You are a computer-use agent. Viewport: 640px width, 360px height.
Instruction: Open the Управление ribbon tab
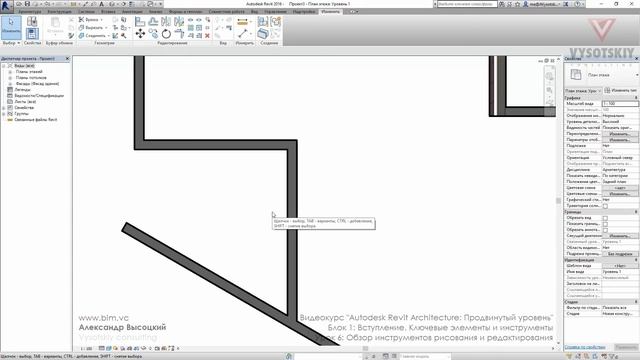pyautogui.click(x=275, y=12)
